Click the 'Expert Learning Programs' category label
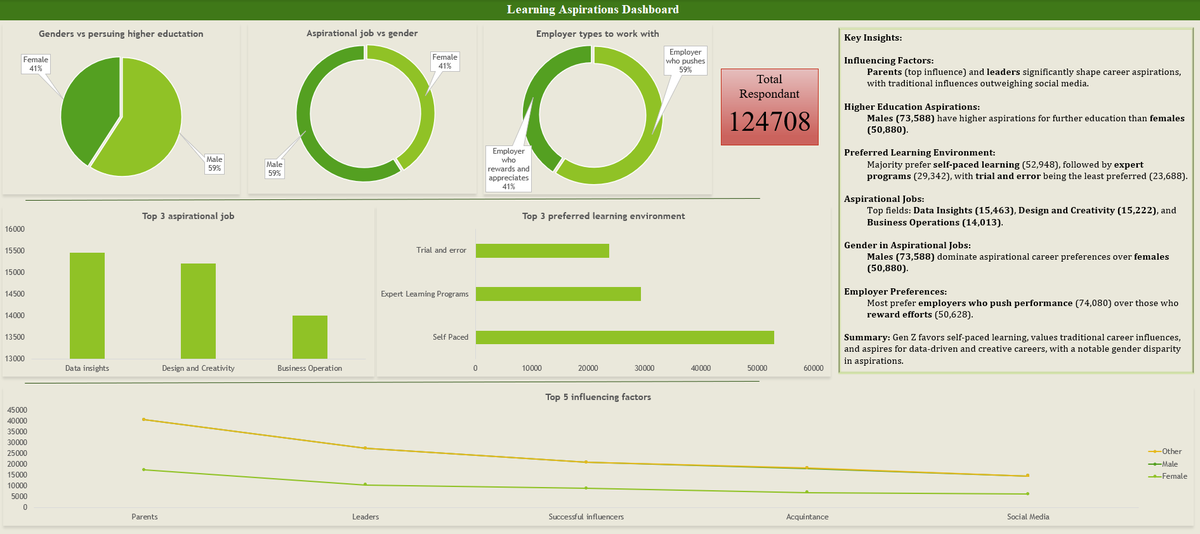The height and width of the screenshot is (534, 1200). (x=425, y=294)
